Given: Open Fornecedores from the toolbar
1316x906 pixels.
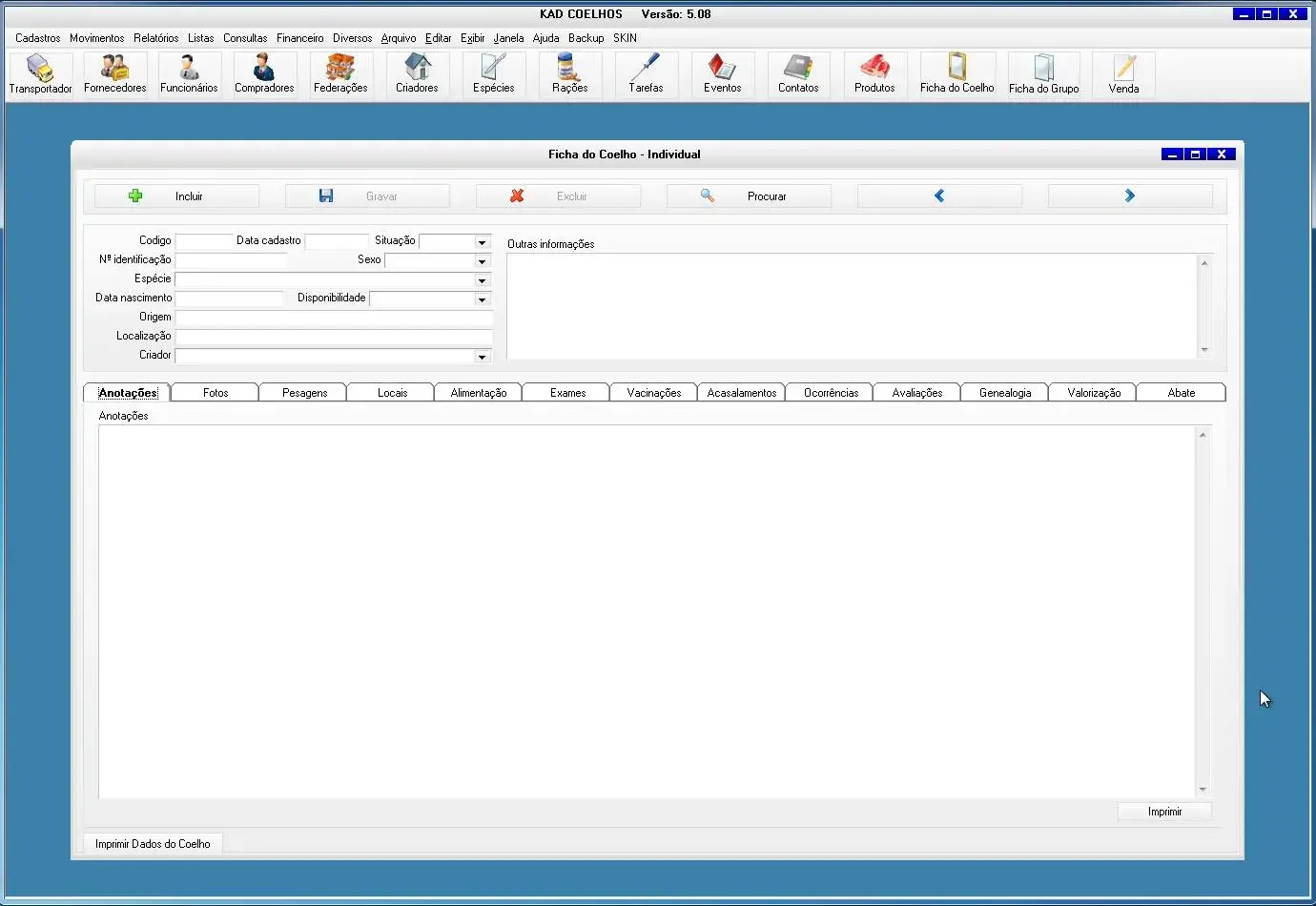Looking at the screenshot, I should (115, 74).
